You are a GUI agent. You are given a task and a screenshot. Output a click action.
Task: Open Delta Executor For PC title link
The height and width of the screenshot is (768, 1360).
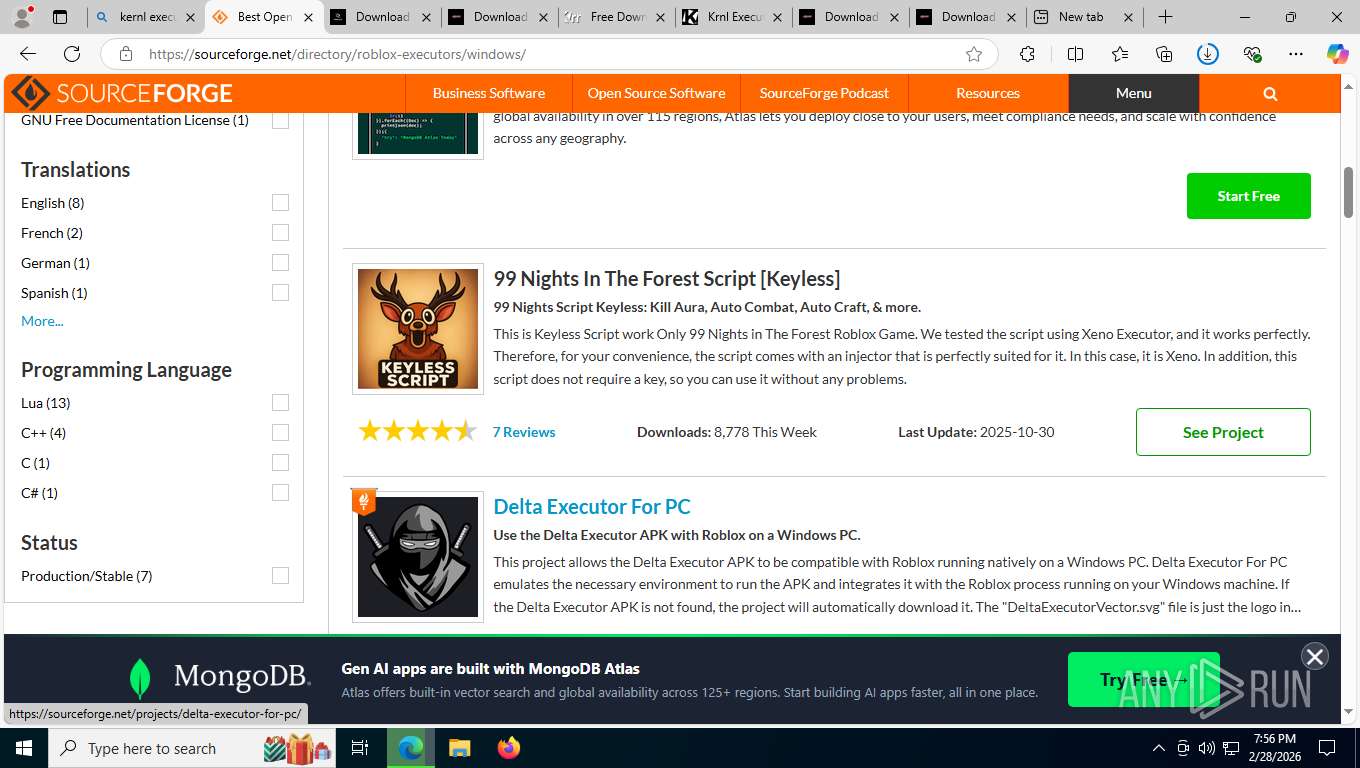tap(592, 506)
